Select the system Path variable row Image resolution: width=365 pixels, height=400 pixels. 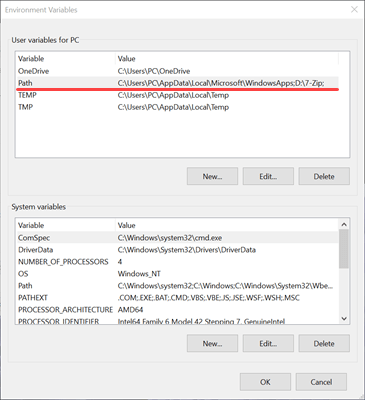click(x=177, y=286)
